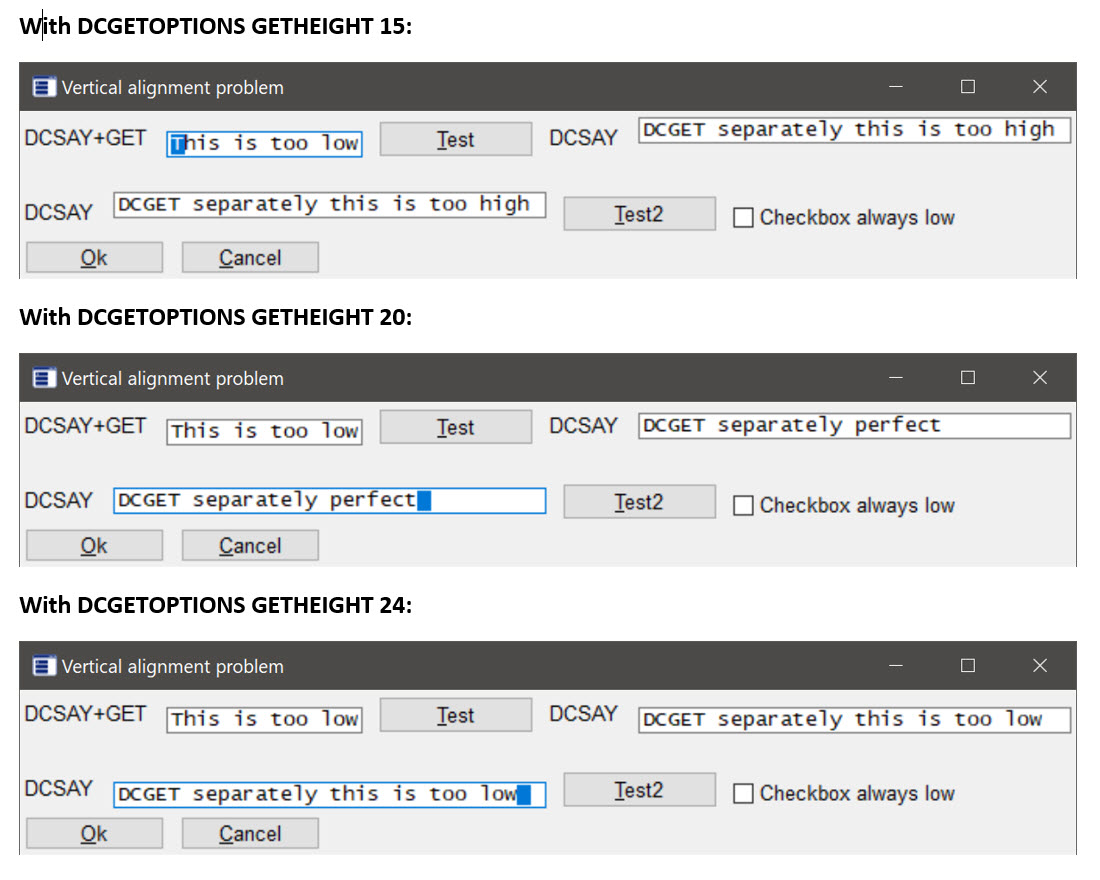Maximize the GETHEIGHT 15 dialog window
This screenshot has height=880, width=1100.
point(967,87)
